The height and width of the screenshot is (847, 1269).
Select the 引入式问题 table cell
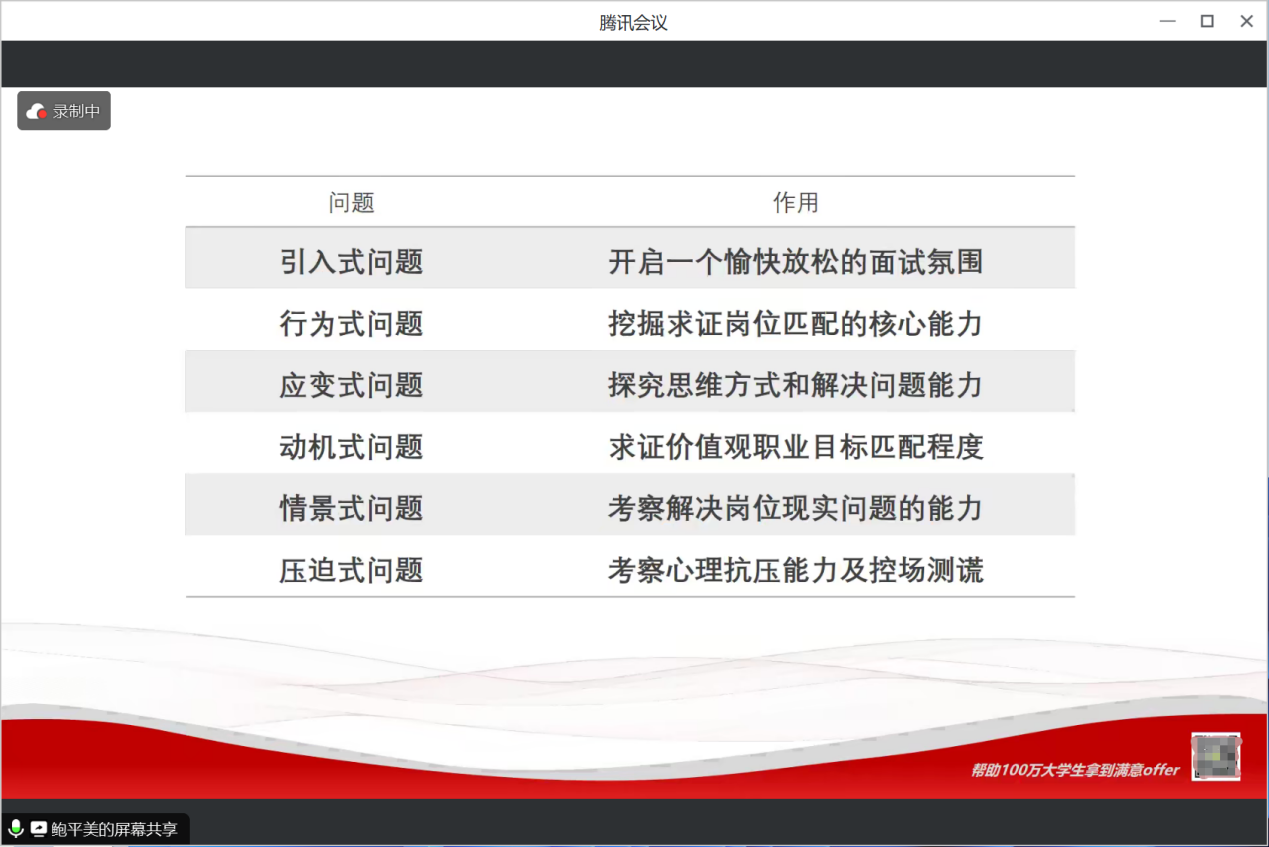pyautogui.click(x=351, y=262)
